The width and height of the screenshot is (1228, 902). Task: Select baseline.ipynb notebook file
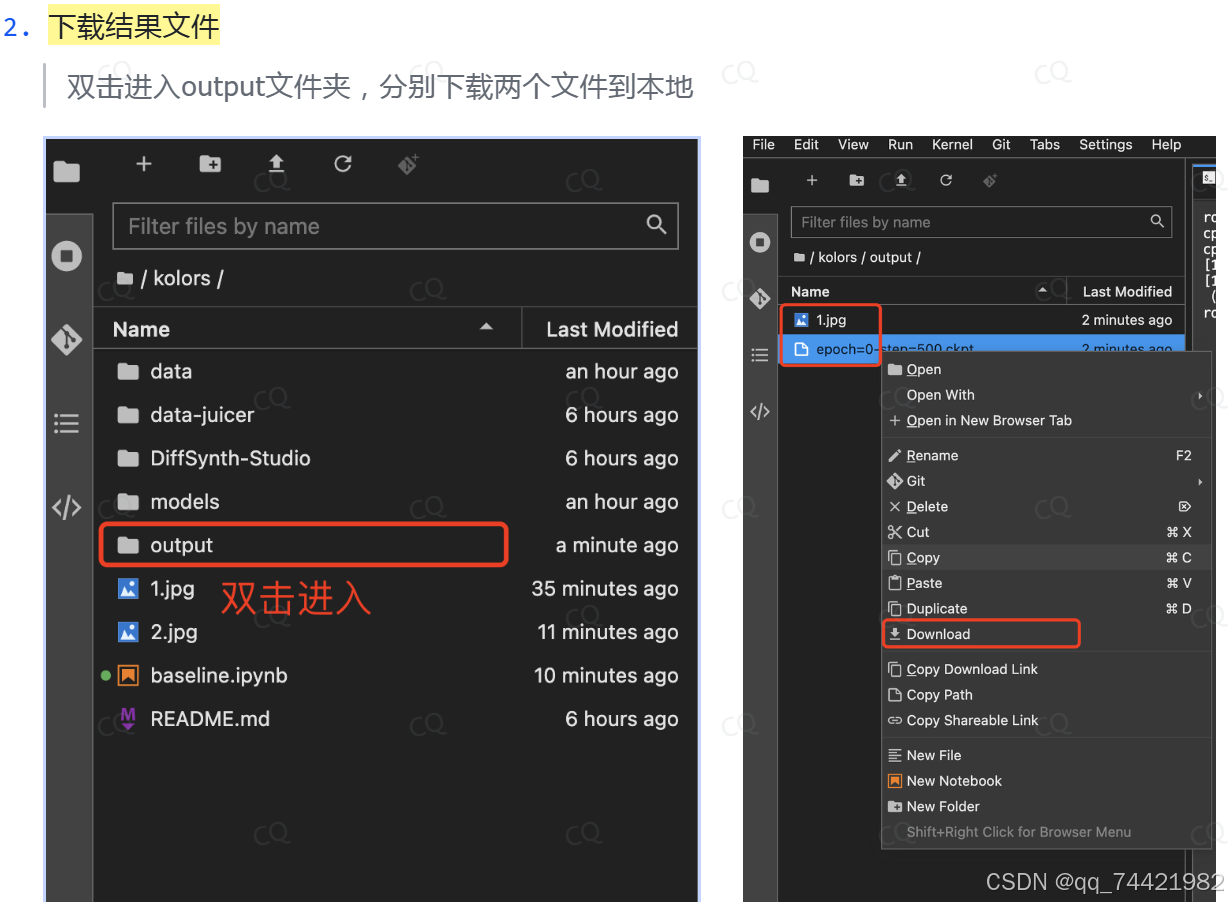218,676
